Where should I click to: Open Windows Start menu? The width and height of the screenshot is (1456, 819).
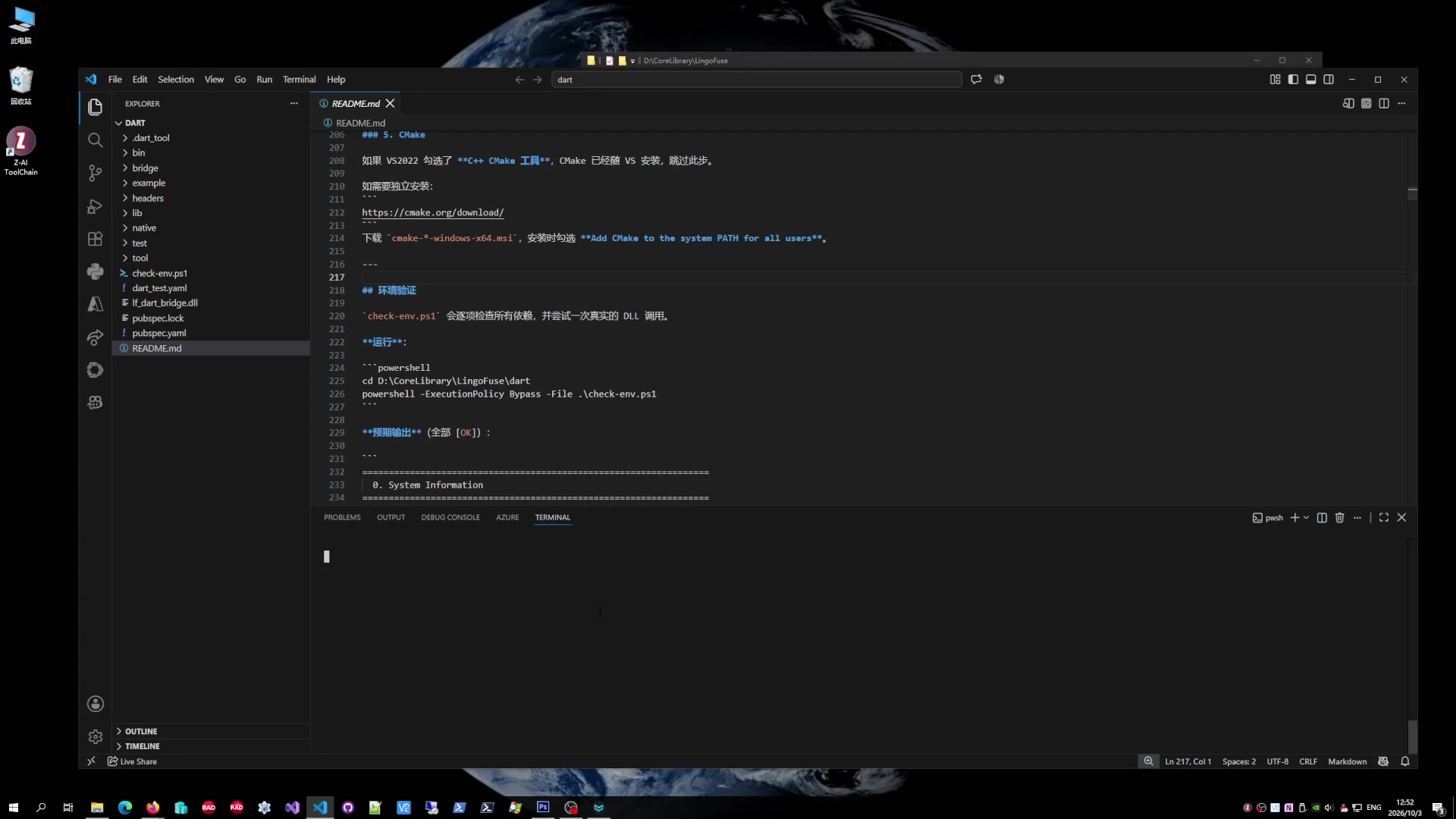coord(13,808)
